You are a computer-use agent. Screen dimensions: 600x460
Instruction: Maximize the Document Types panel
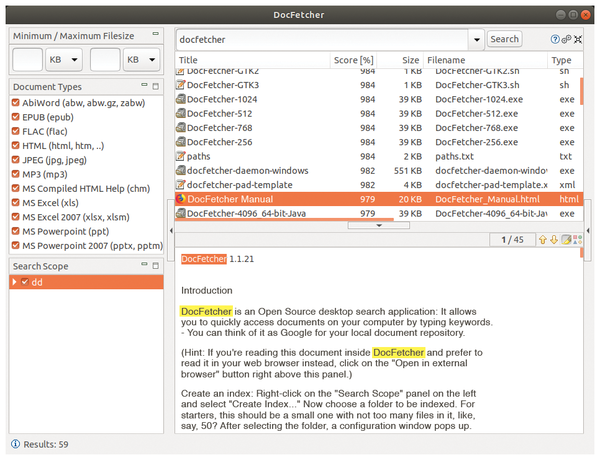(156, 86)
